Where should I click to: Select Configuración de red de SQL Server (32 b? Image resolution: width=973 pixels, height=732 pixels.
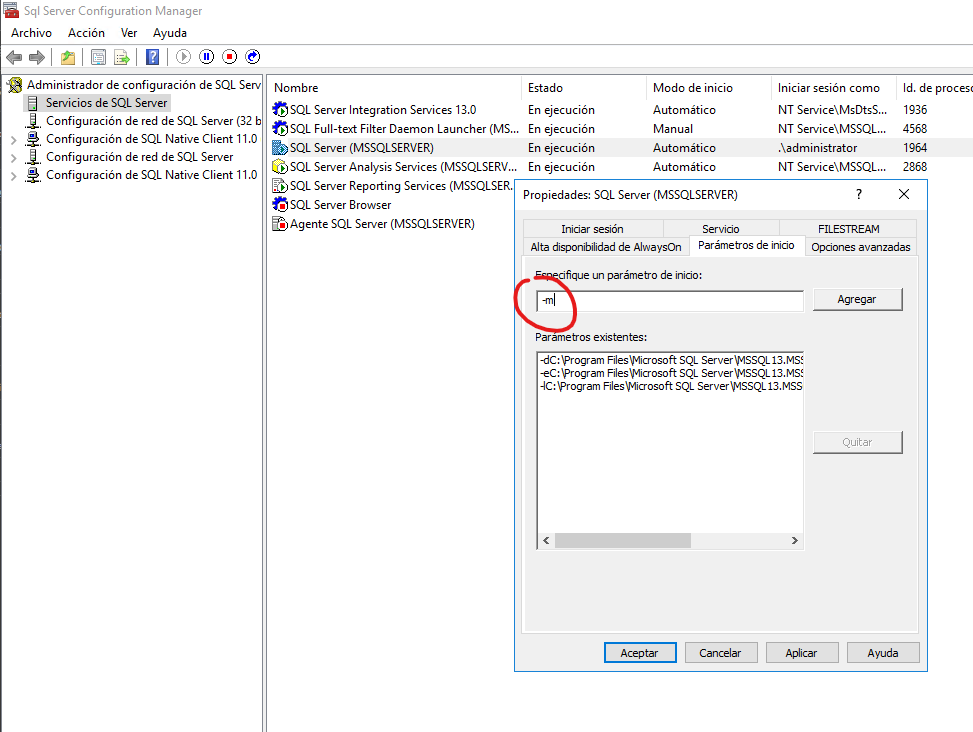pos(153,121)
